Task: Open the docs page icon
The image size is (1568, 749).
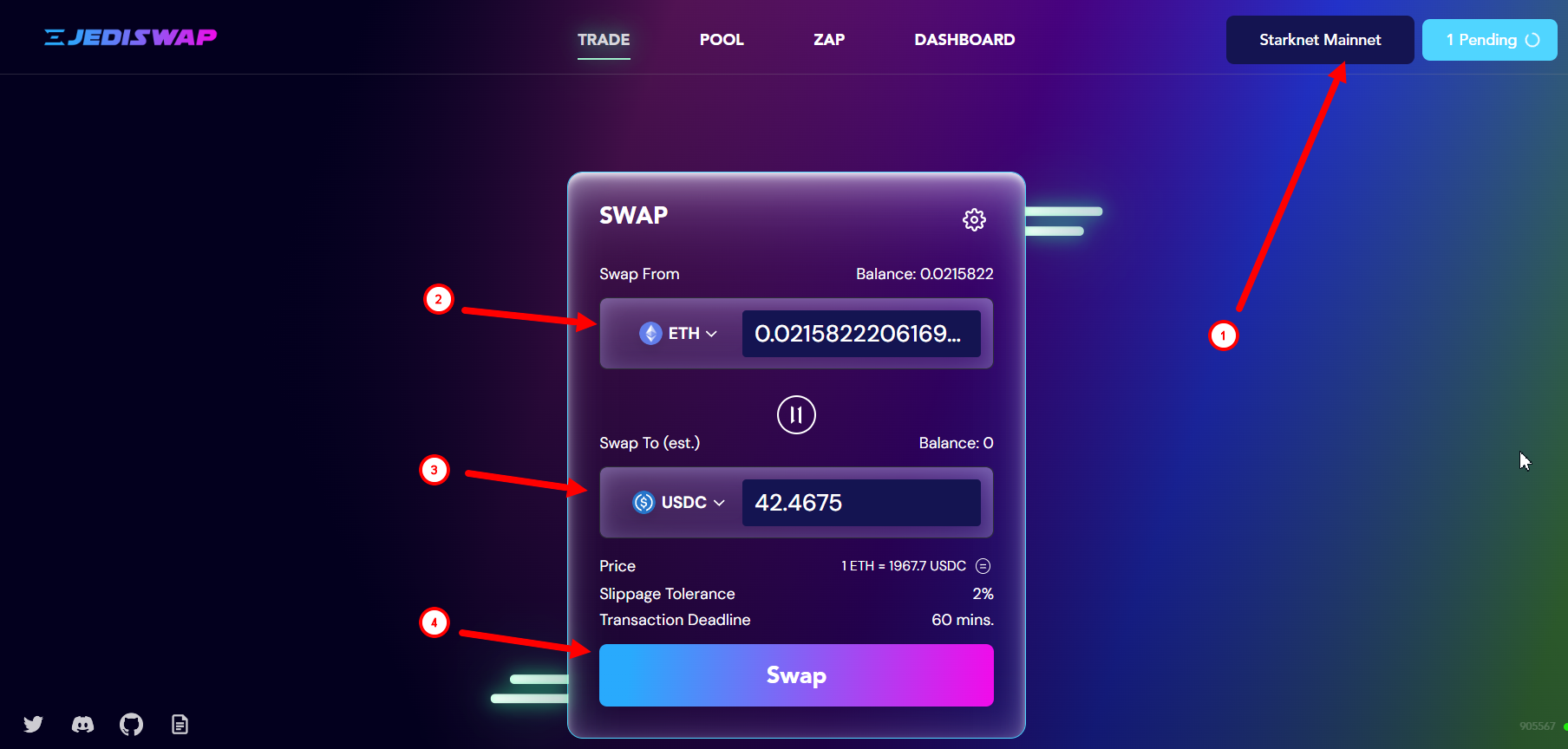Action: click(180, 724)
